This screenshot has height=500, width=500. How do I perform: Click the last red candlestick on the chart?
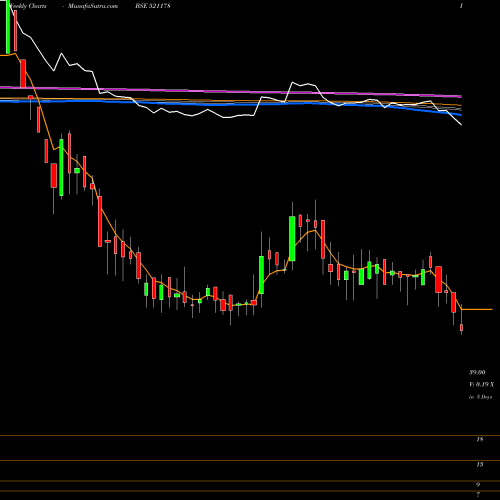click(x=462, y=327)
